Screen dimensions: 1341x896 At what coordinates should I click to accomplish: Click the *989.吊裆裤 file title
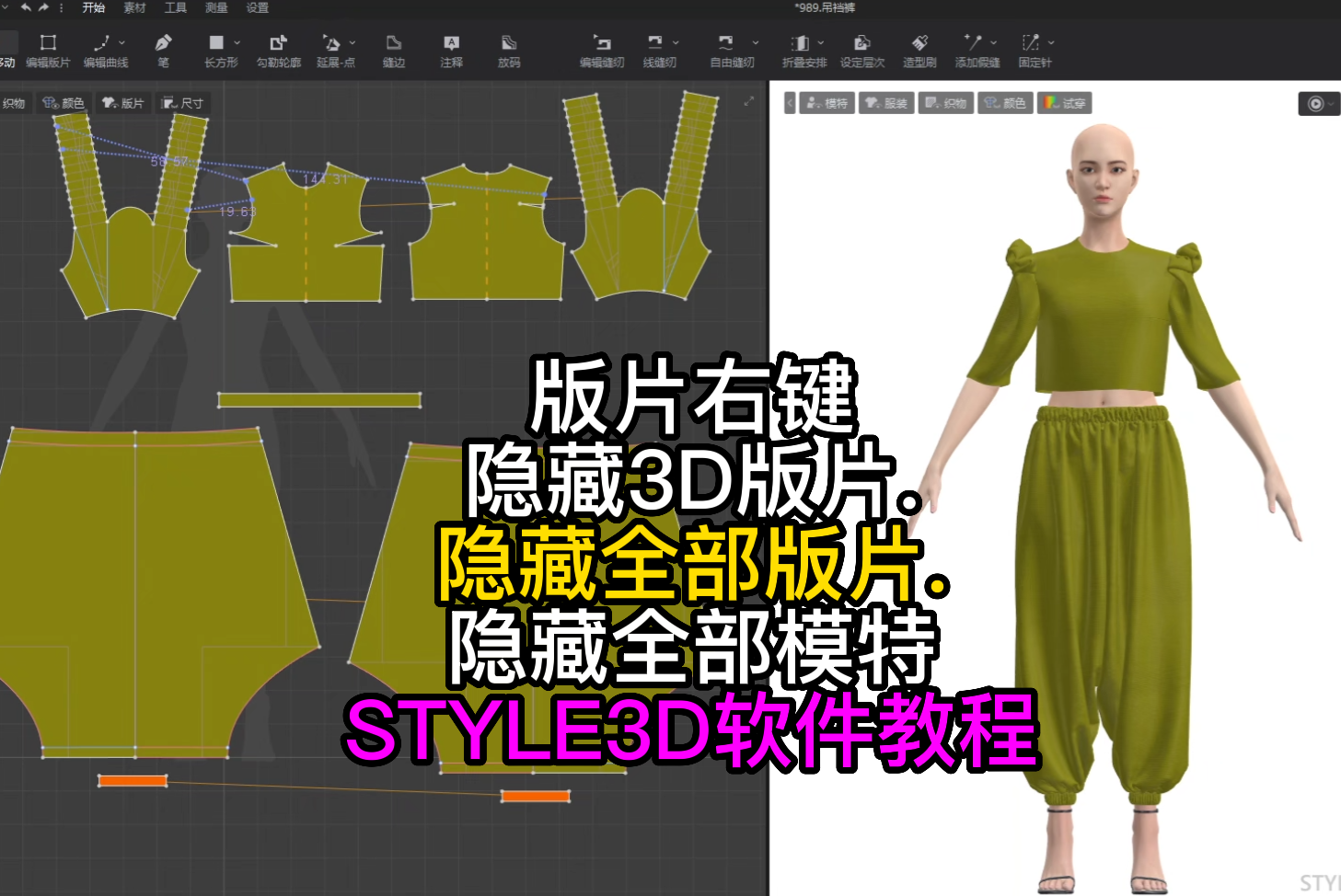click(x=826, y=7)
